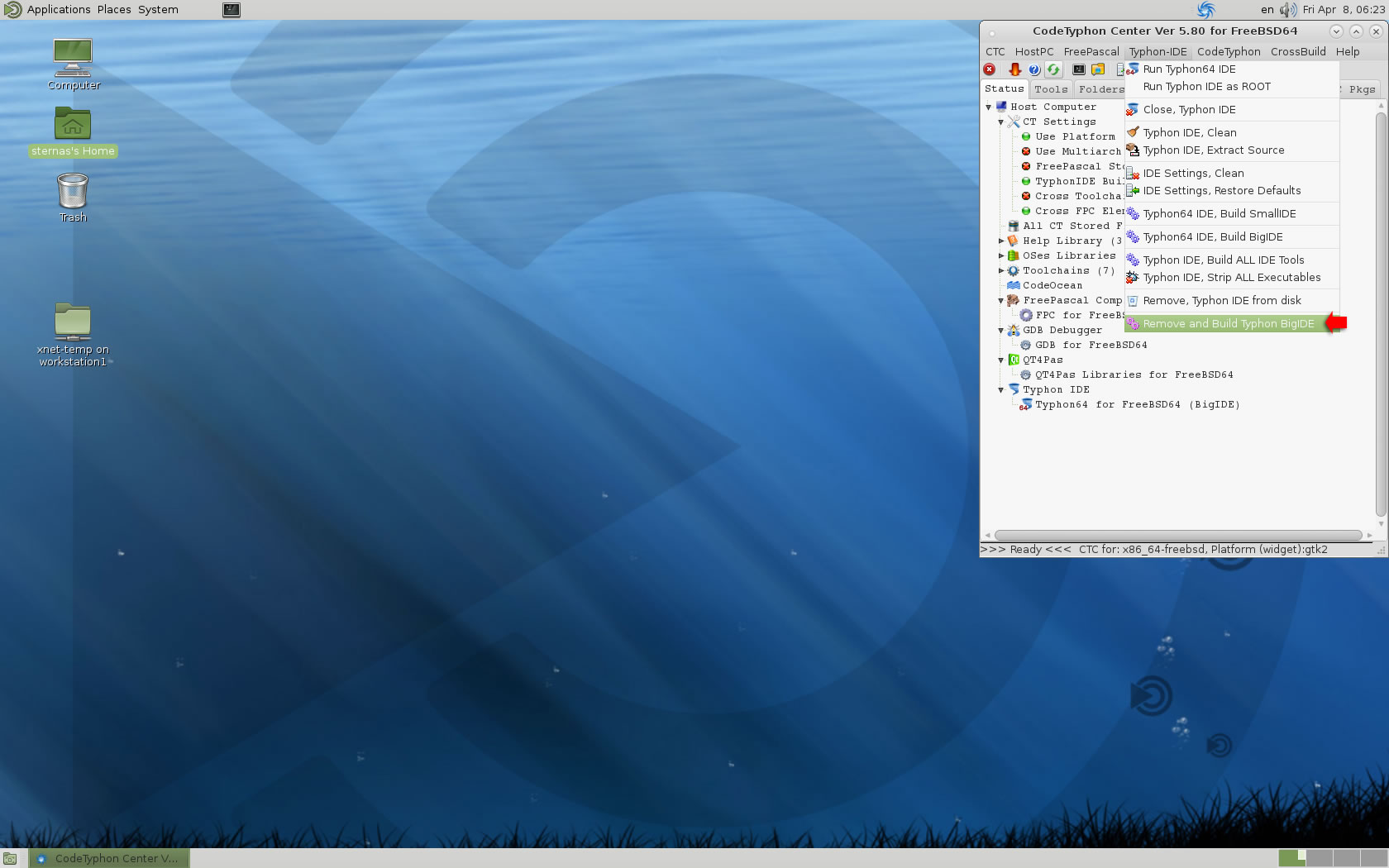Open the Help menu in CodeTyphon Center
The height and width of the screenshot is (868, 1389).
coord(1348,51)
